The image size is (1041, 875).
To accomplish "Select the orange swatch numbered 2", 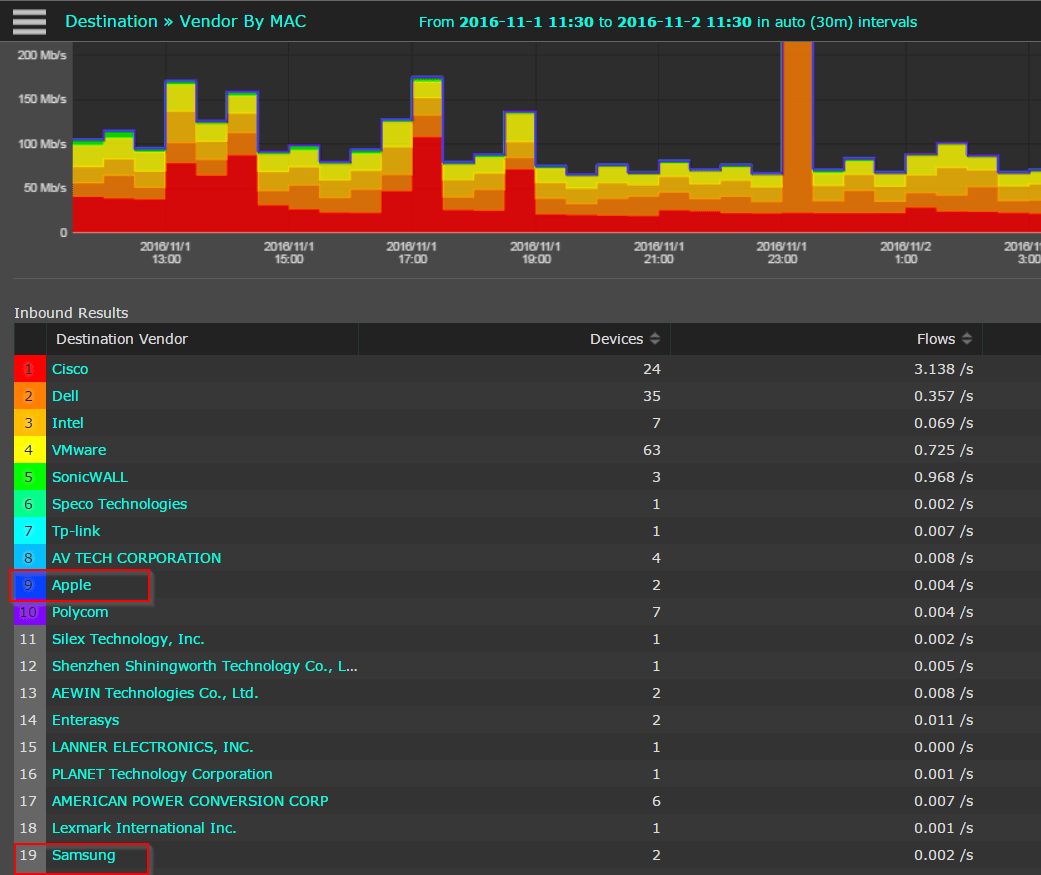I will [x=30, y=396].
